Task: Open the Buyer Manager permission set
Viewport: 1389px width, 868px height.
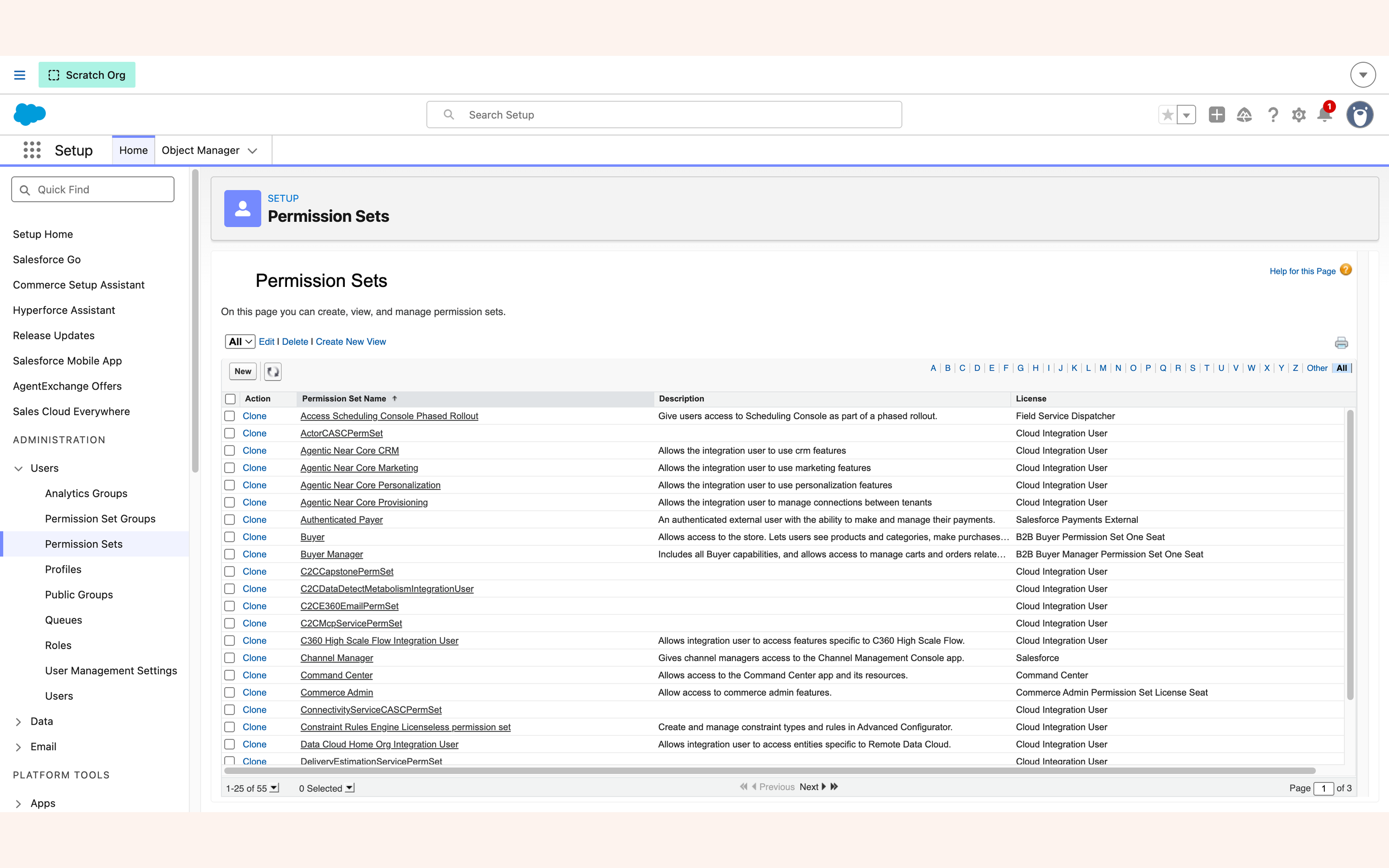Action: 331,554
